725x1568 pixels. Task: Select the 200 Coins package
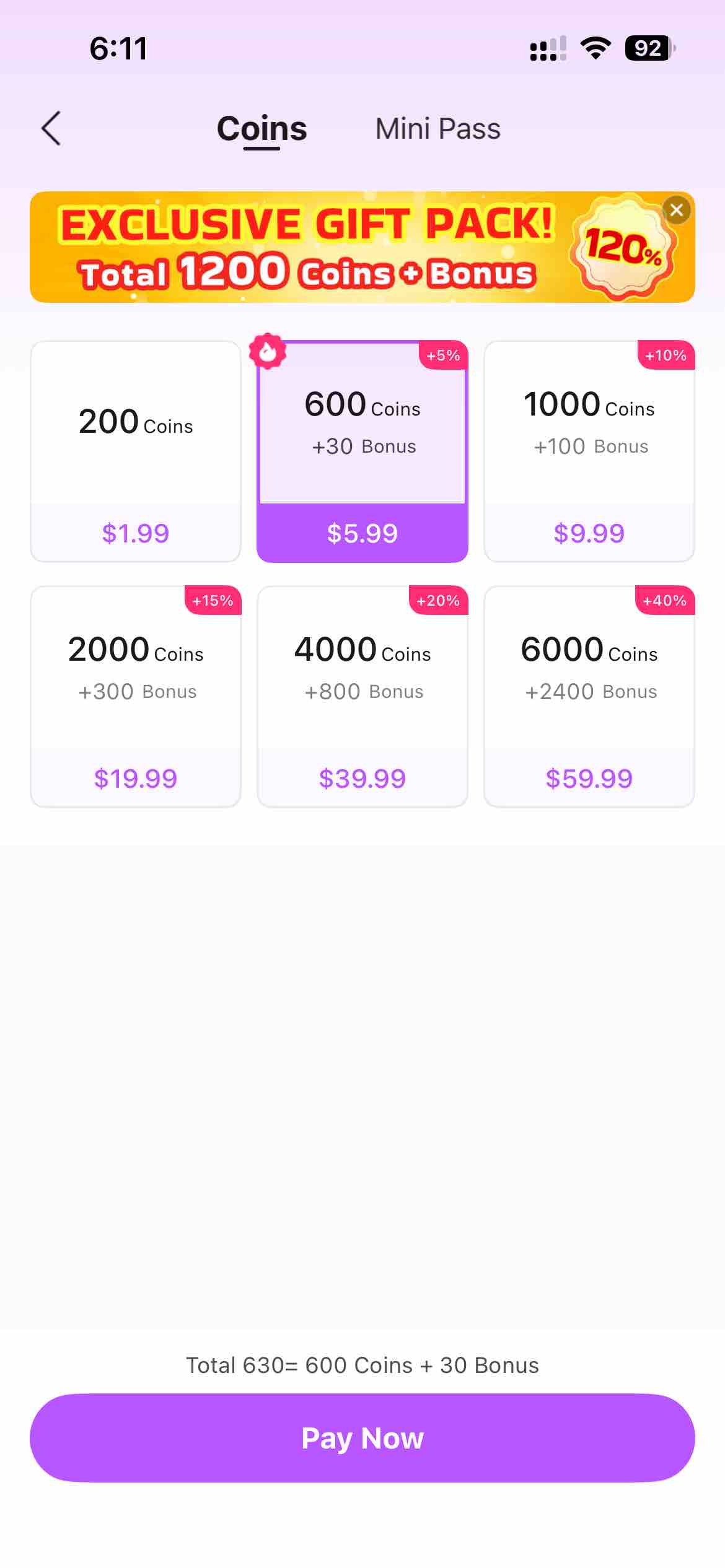point(136,451)
